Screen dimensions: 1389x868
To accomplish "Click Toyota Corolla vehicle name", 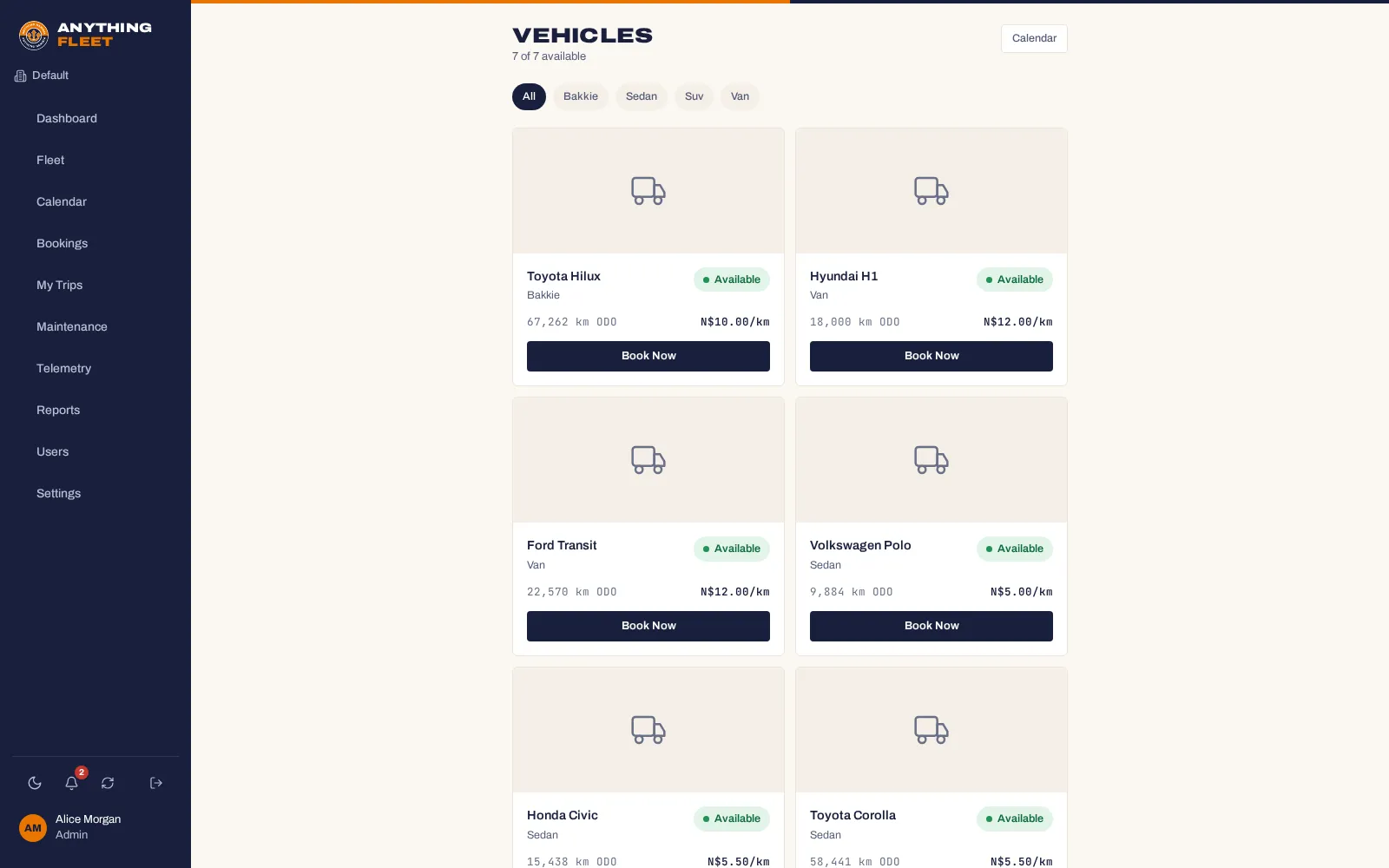I will (852, 815).
